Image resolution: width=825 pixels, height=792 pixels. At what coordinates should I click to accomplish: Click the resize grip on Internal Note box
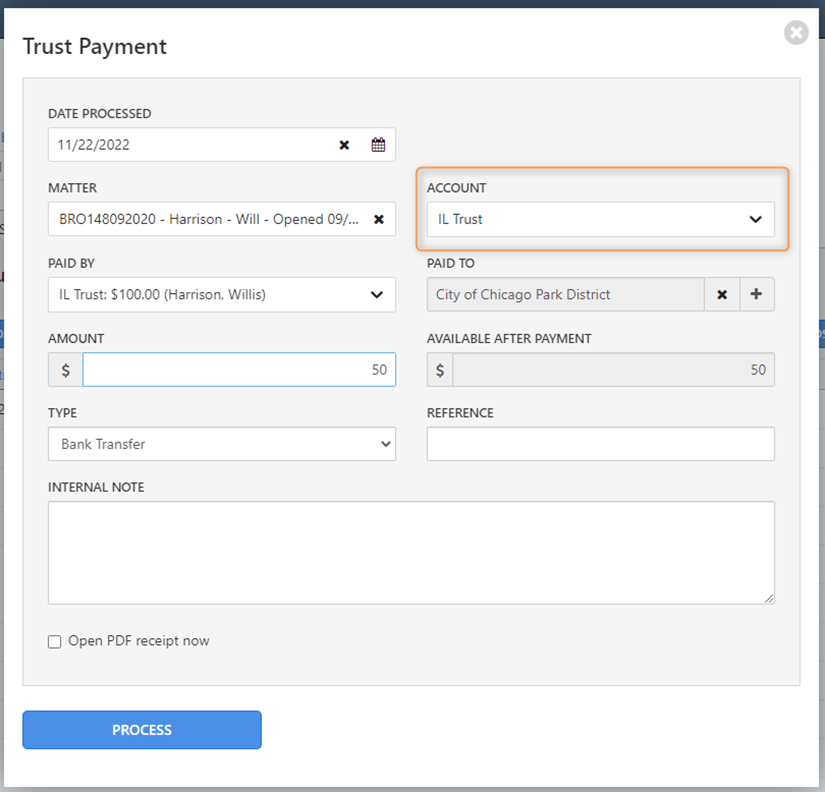[771, 598]
